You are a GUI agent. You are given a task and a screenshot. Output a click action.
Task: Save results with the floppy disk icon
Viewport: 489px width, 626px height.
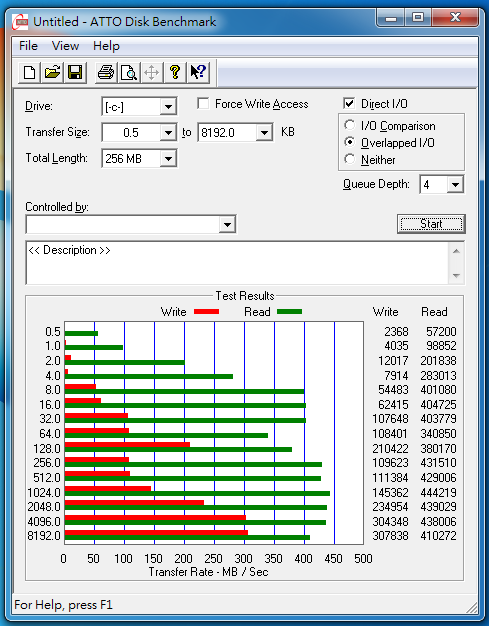(x=75, y=72)
